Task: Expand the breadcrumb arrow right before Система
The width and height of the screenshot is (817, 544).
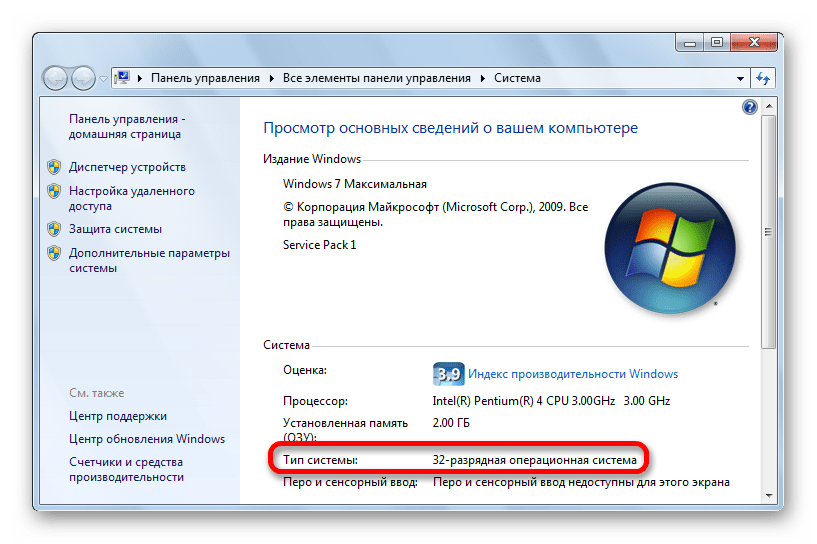Action: (x=486, y=78)
